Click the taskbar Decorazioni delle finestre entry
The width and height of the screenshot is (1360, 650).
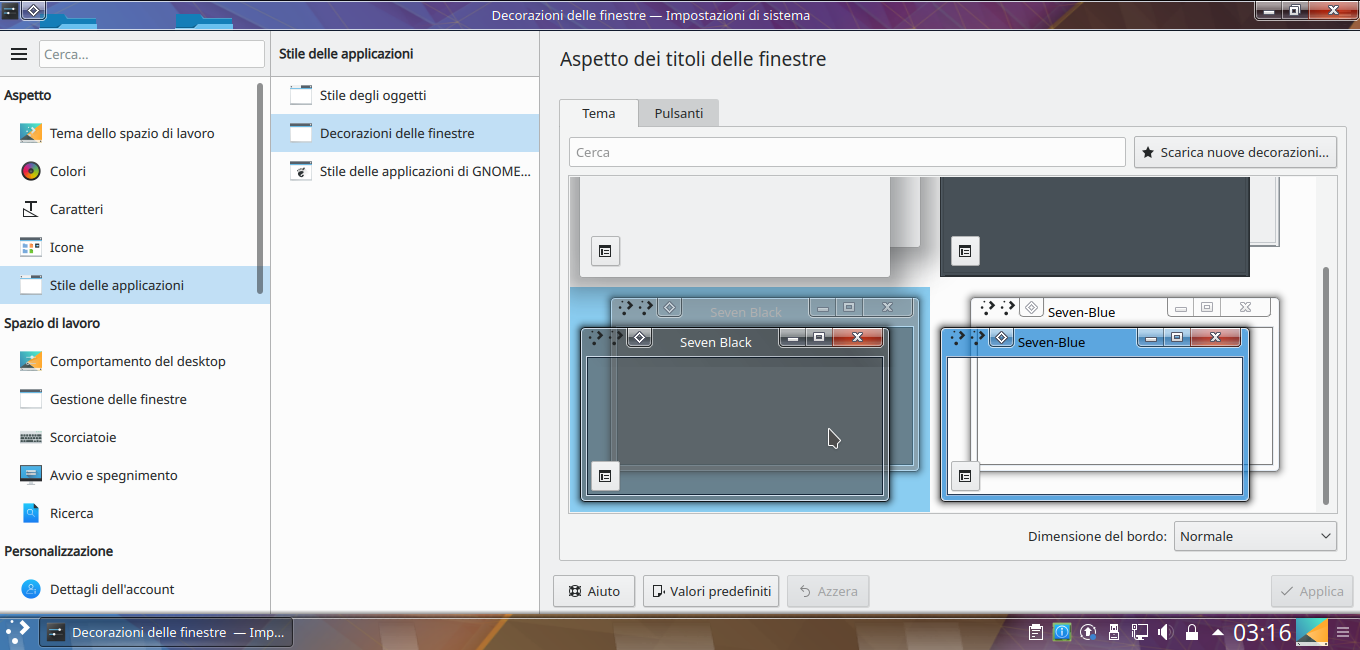[166, 632]
